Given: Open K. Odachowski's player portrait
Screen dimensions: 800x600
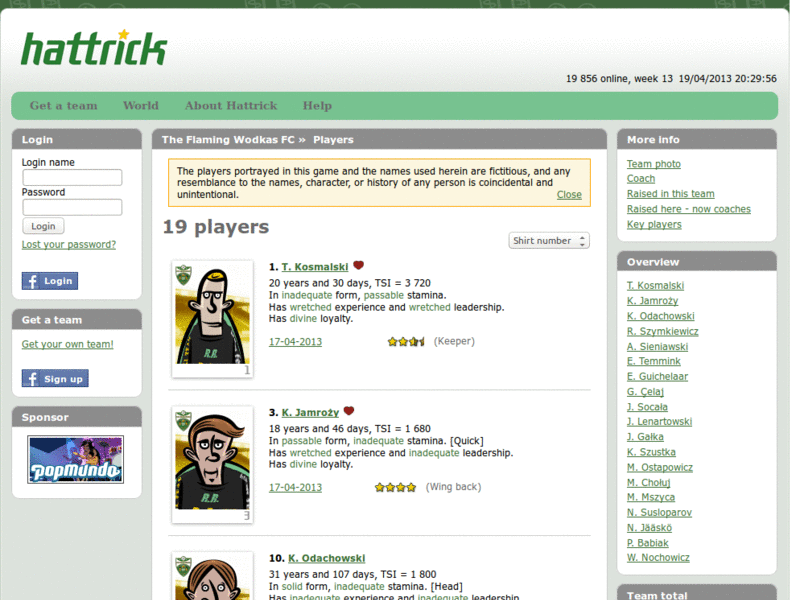Looking at the screenshot, I should pos(212,576).
